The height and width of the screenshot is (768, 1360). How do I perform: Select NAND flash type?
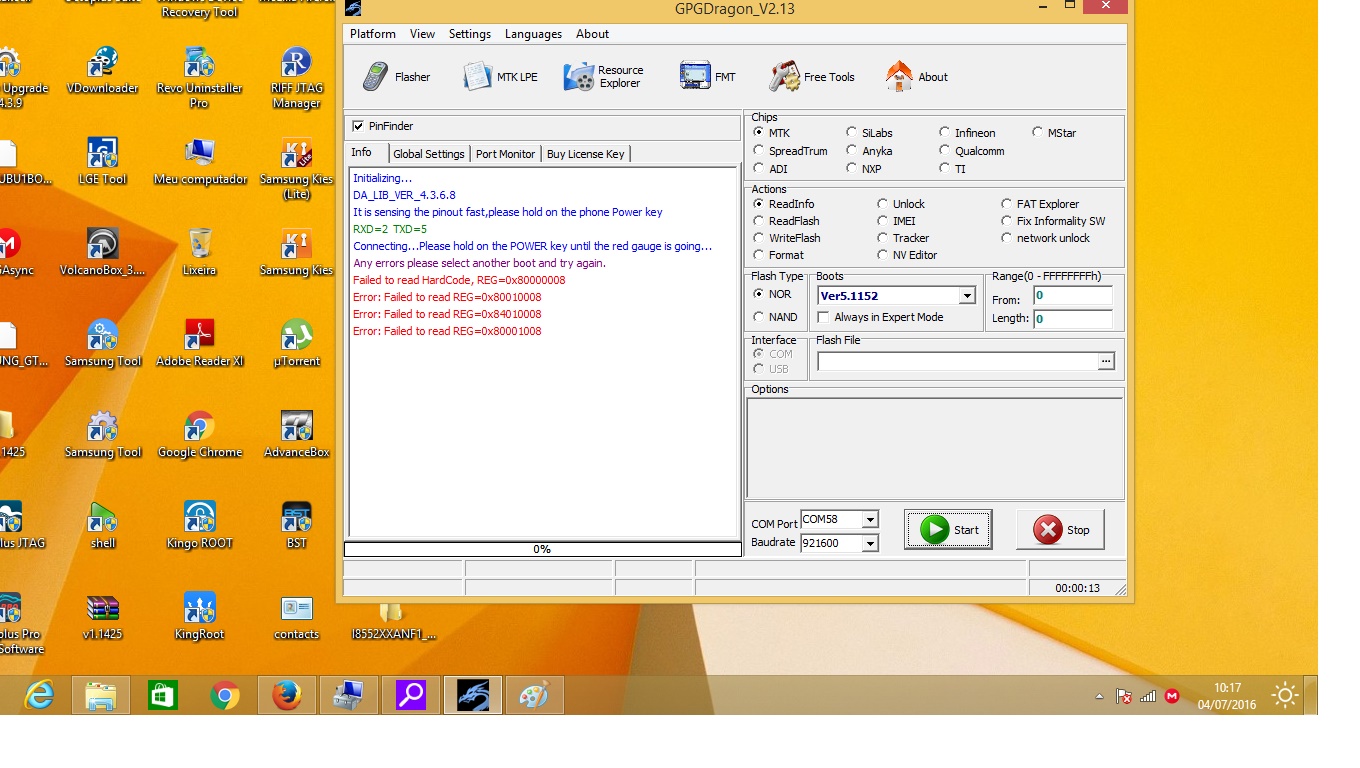pyautogui.click(x=759, y=317)
